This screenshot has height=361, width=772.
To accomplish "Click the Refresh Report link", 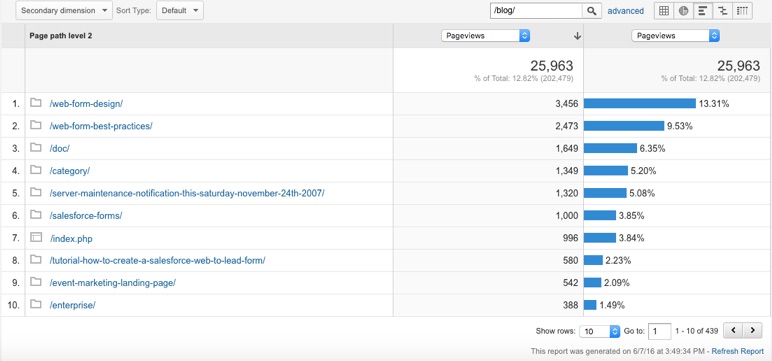I will 738,351.
